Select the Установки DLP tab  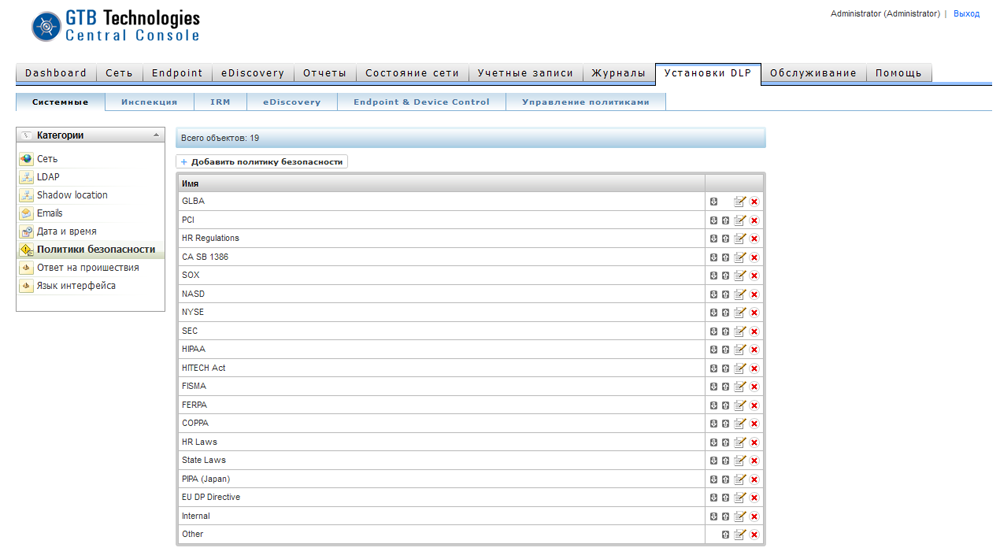click(708, 73)
